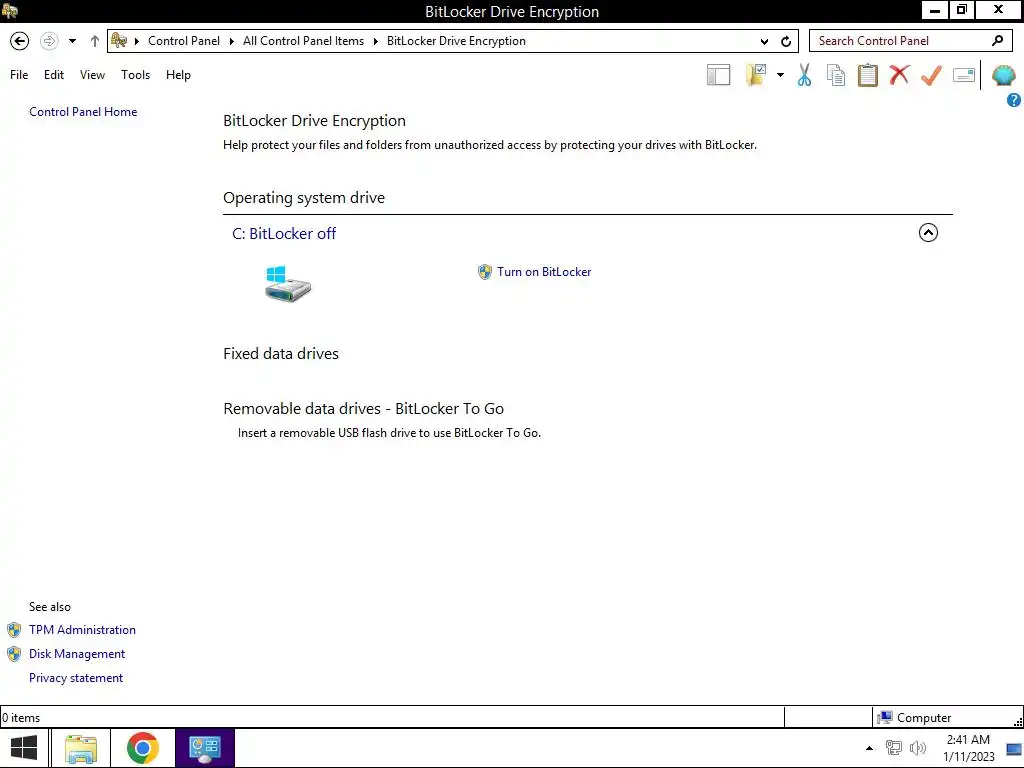Open the View menu
Screen dimensions: 1024x768
[92, 75]
